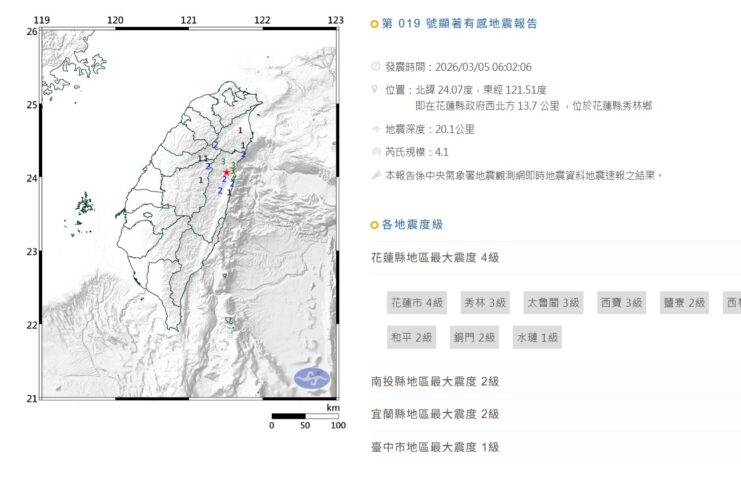Select the 秀林 3級 intensity tag
Screen dimensions: 741x486
[485, 303]
